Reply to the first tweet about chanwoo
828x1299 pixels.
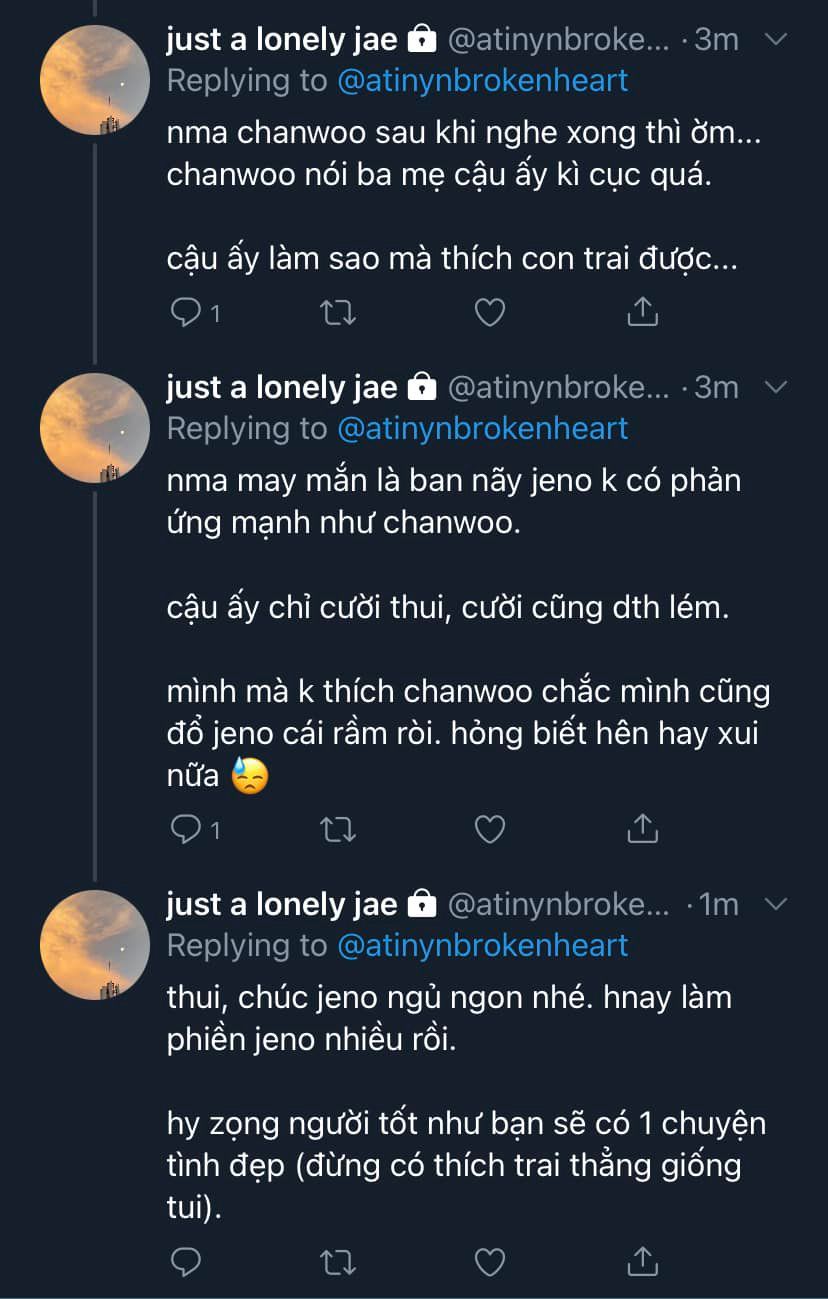tap(186, 313)
